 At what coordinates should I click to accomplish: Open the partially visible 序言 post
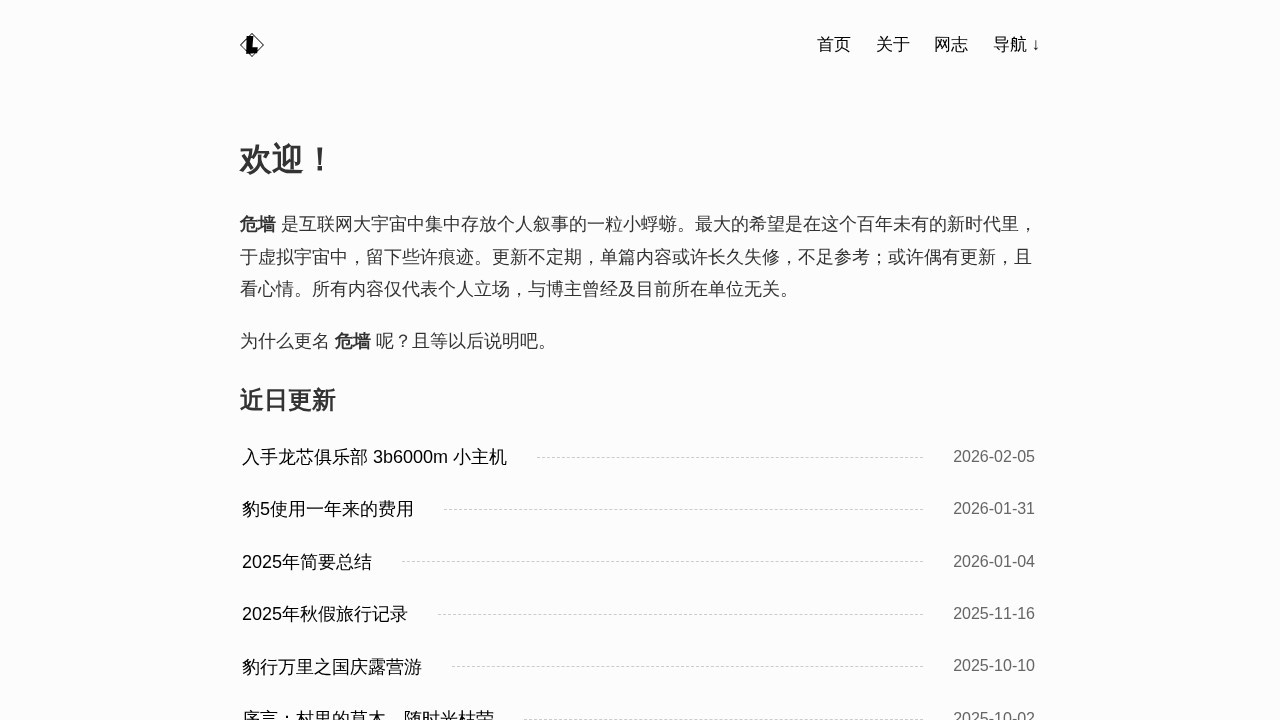point(367,714)
